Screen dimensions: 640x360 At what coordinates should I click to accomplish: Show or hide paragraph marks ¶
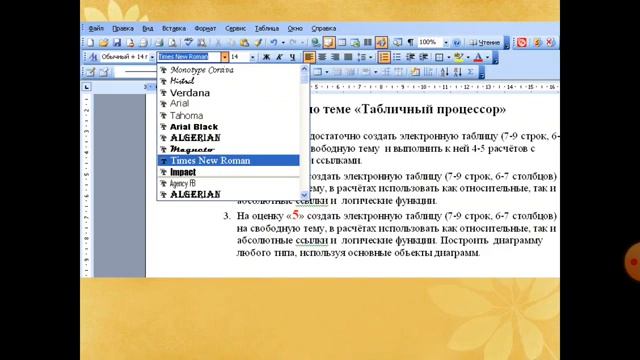click(x=411, y=42)
